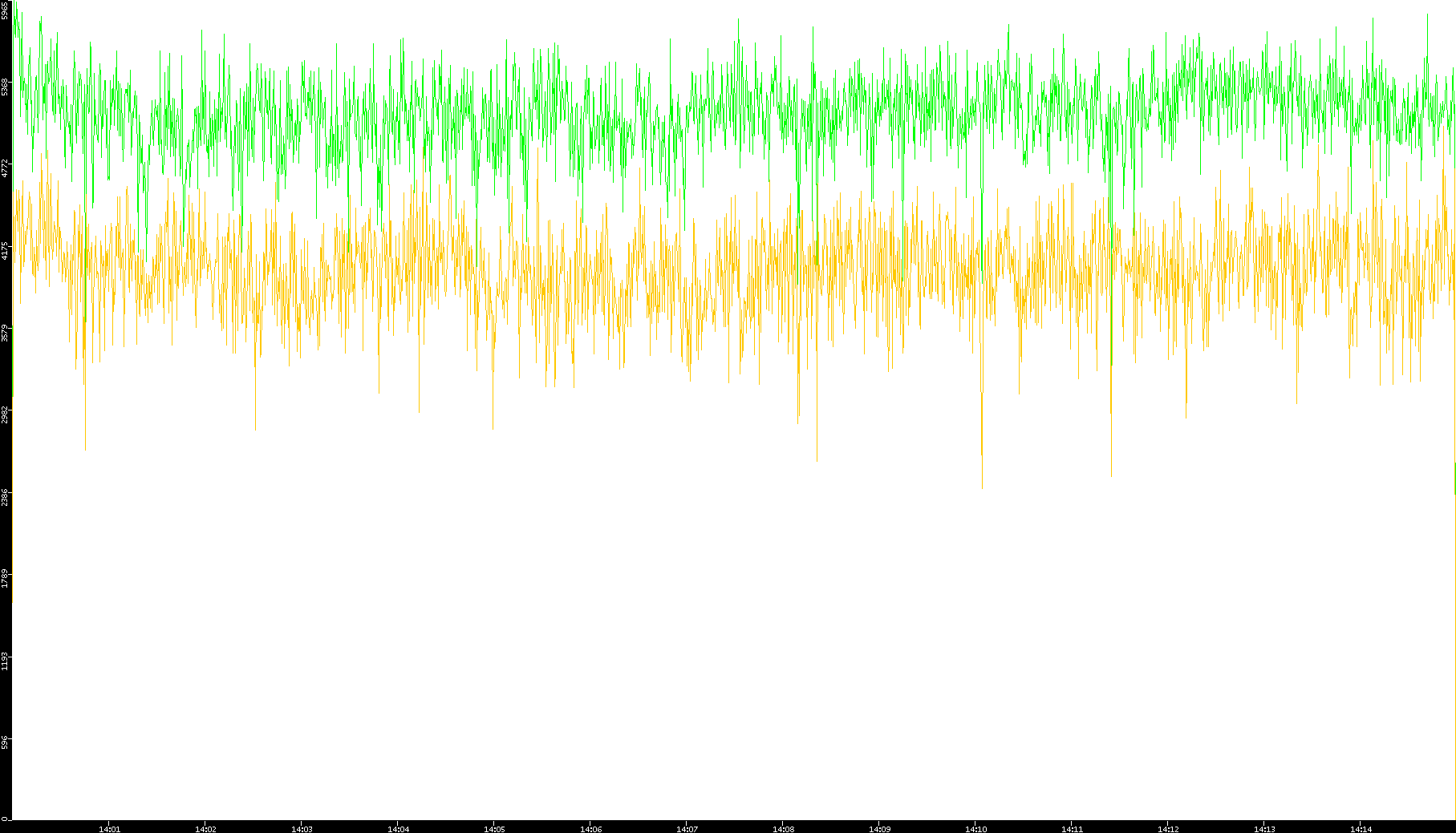Click the 14:07 time axis label
Screen dimensions: 1456x833
(687, 829)
